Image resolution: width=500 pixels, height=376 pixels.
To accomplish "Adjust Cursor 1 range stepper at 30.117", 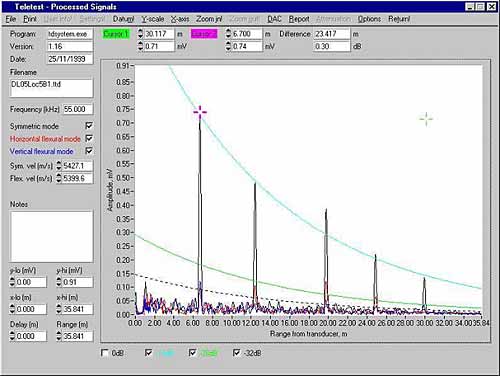I will 140,34.
